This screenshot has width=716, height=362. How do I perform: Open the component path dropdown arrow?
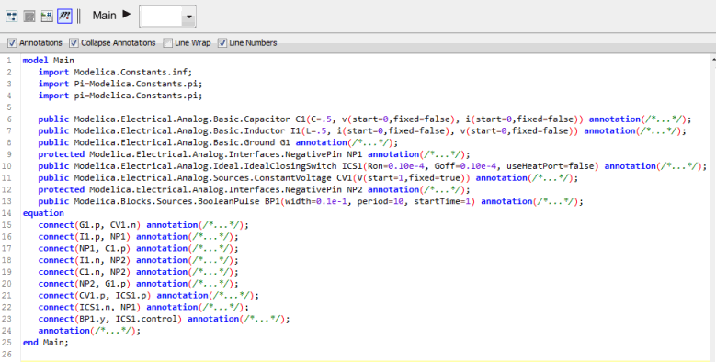point(189,17)
